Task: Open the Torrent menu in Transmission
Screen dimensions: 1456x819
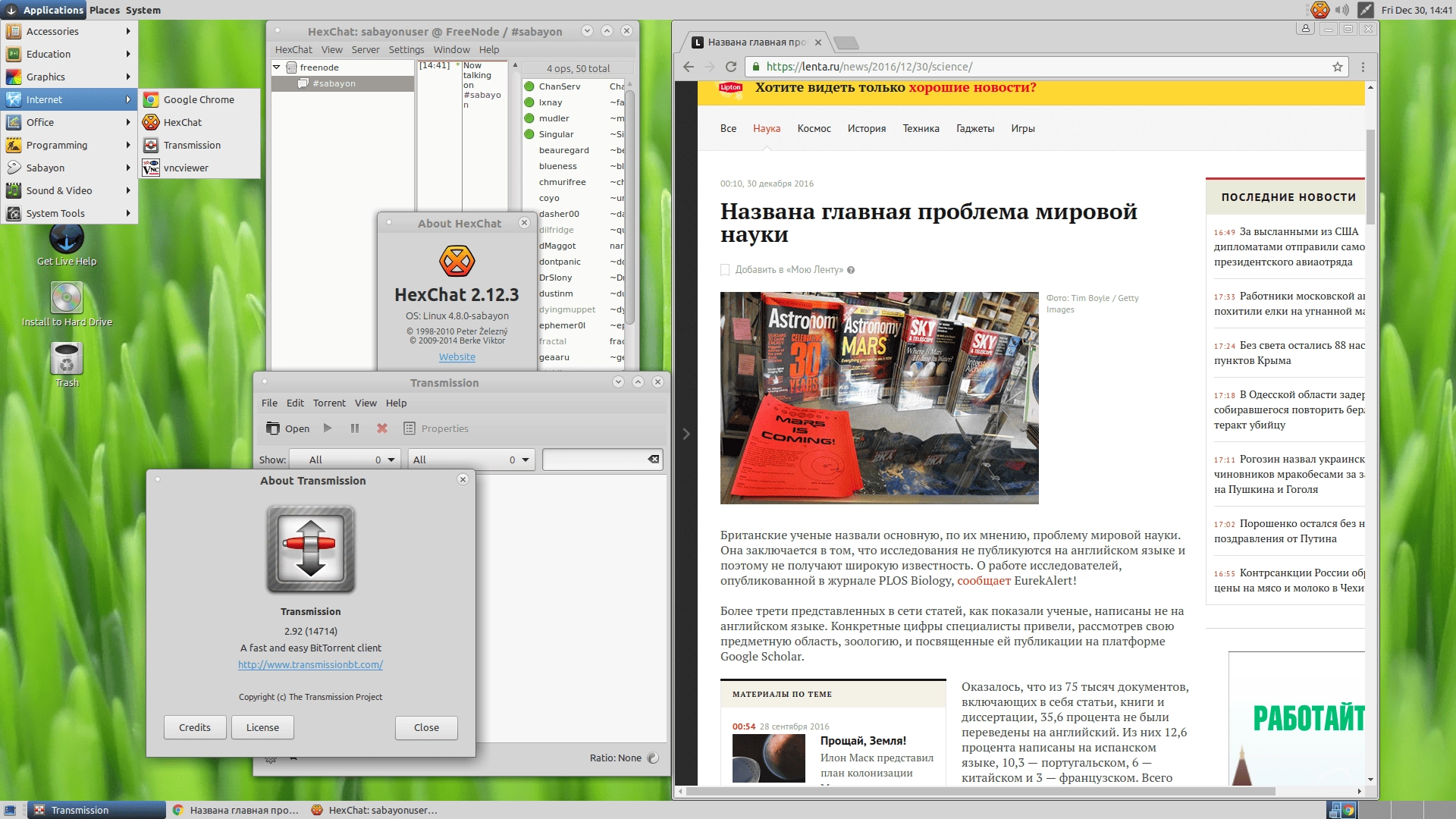Action: 329,403
